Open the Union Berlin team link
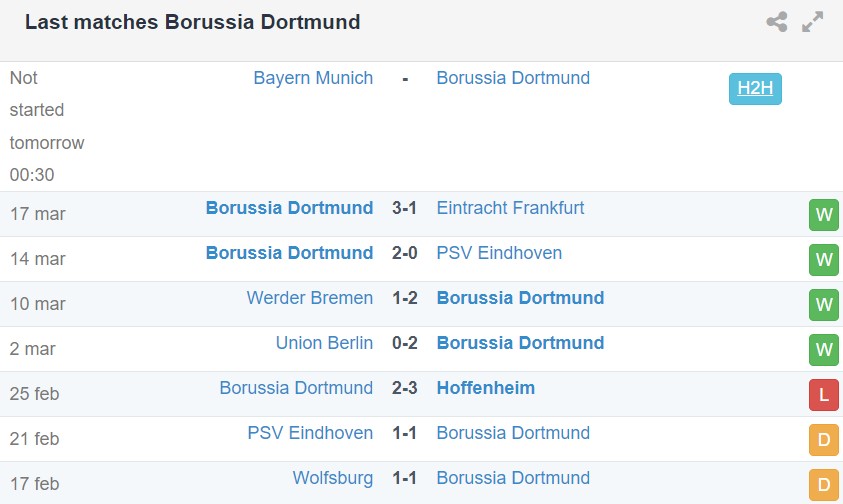The height and width of the screenshot is (504, 843). [x=324, y=343]
